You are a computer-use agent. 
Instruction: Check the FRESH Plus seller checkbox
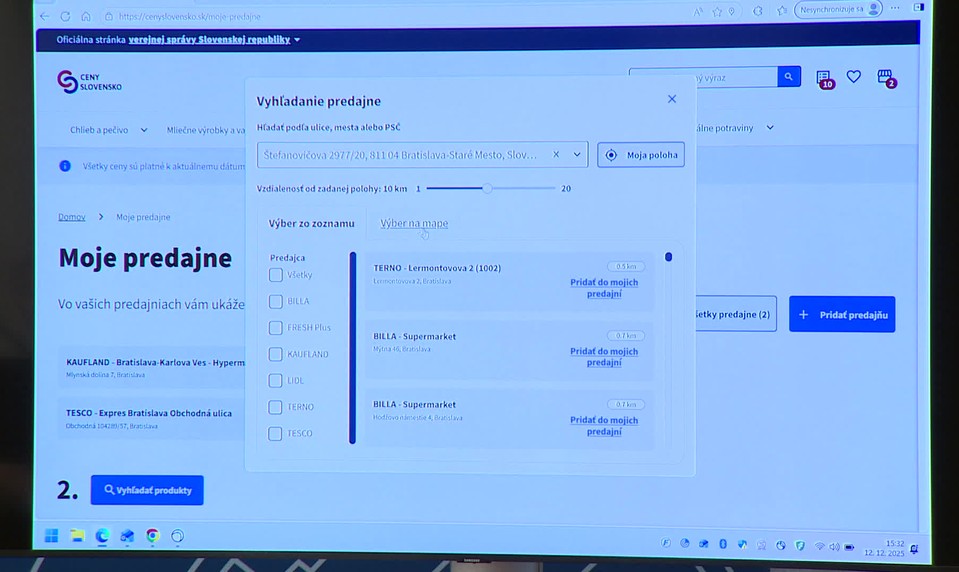coord(276,328)
